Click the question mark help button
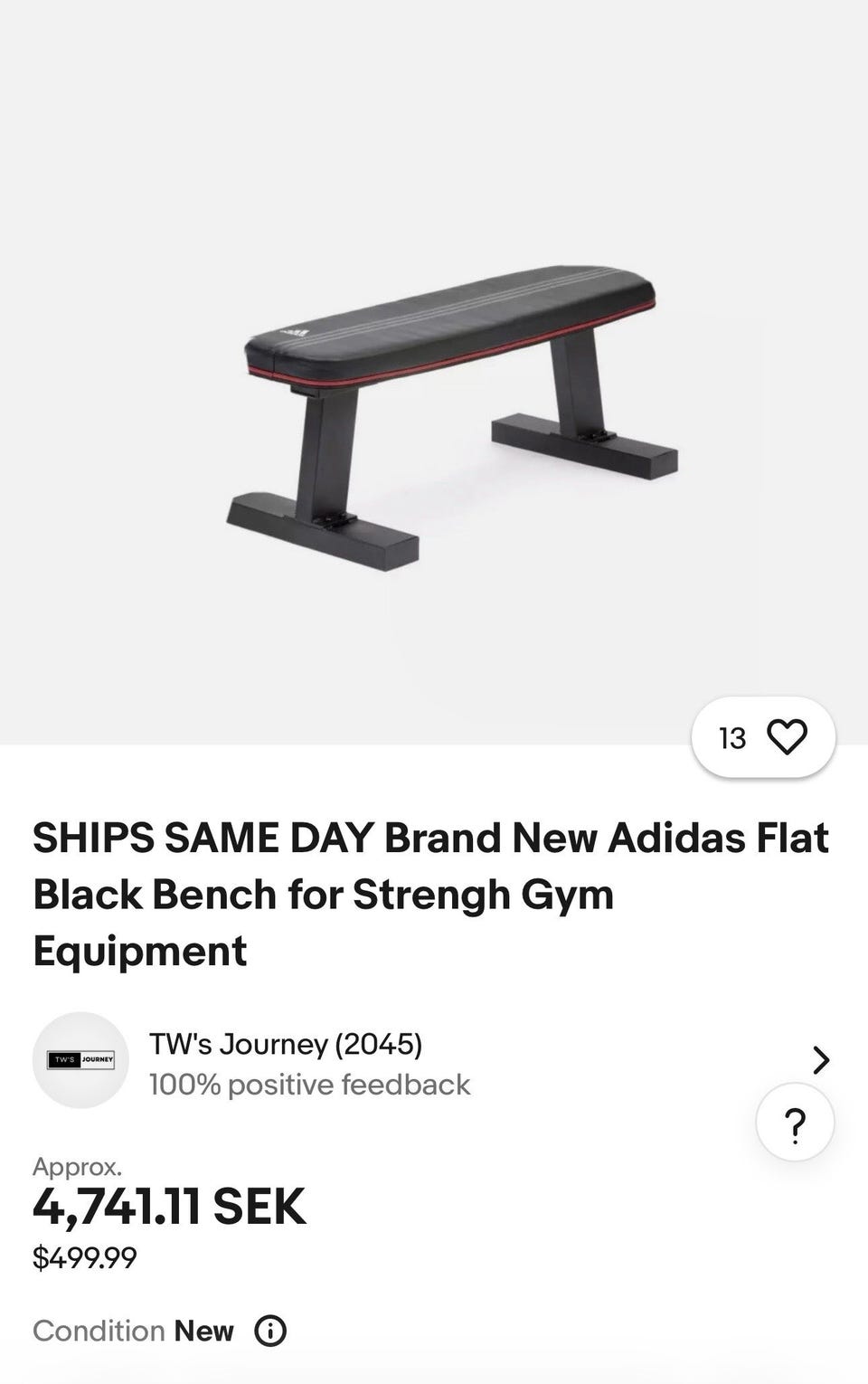 (x=795, y=1123)
